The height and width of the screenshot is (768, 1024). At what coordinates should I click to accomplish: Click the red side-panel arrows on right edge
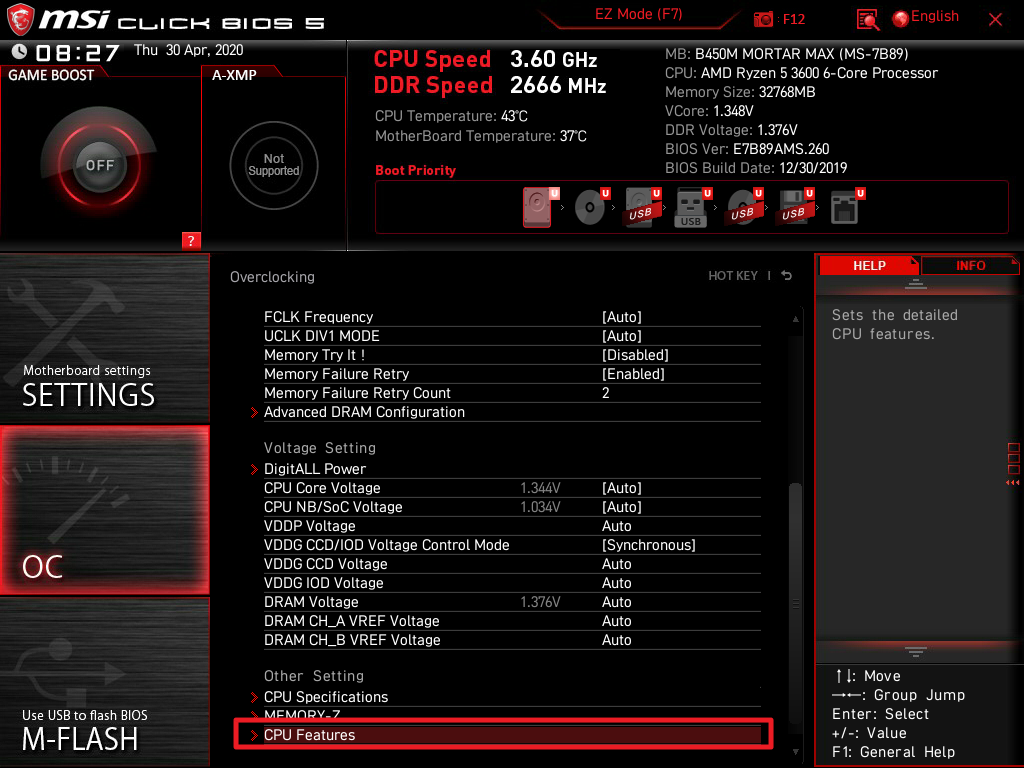click(x=1012, y=483)
